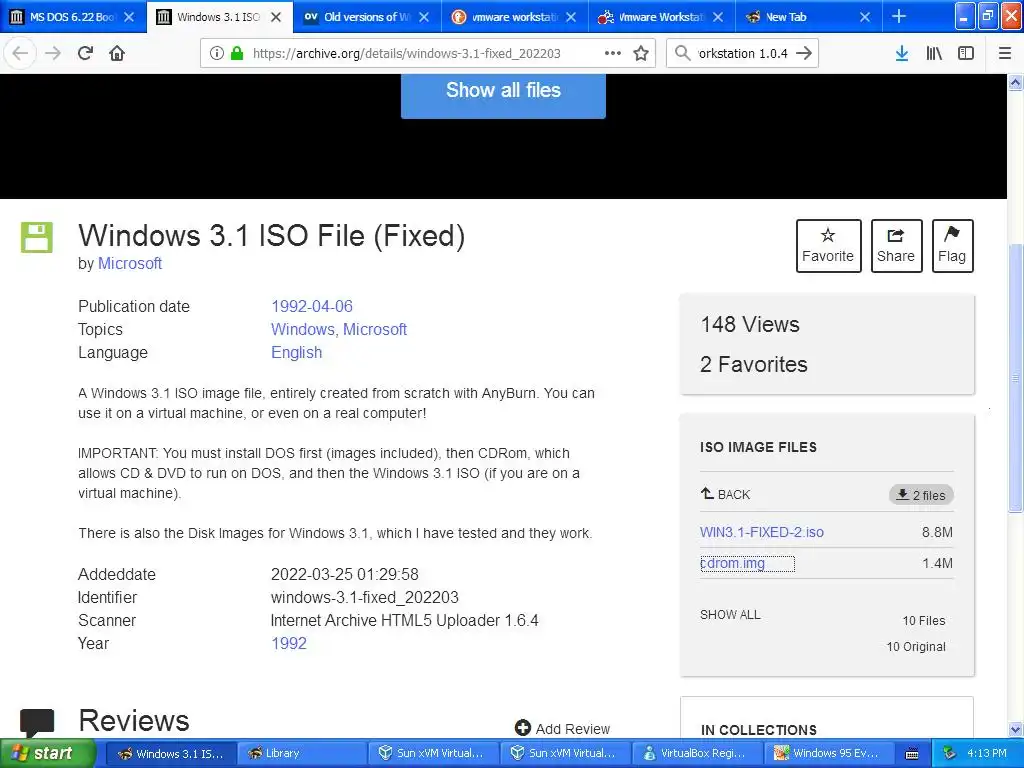The image size is (1024, 768).
Task: Switch to vmware workstation DuckDuckGo tab
Action: [513, 17]
